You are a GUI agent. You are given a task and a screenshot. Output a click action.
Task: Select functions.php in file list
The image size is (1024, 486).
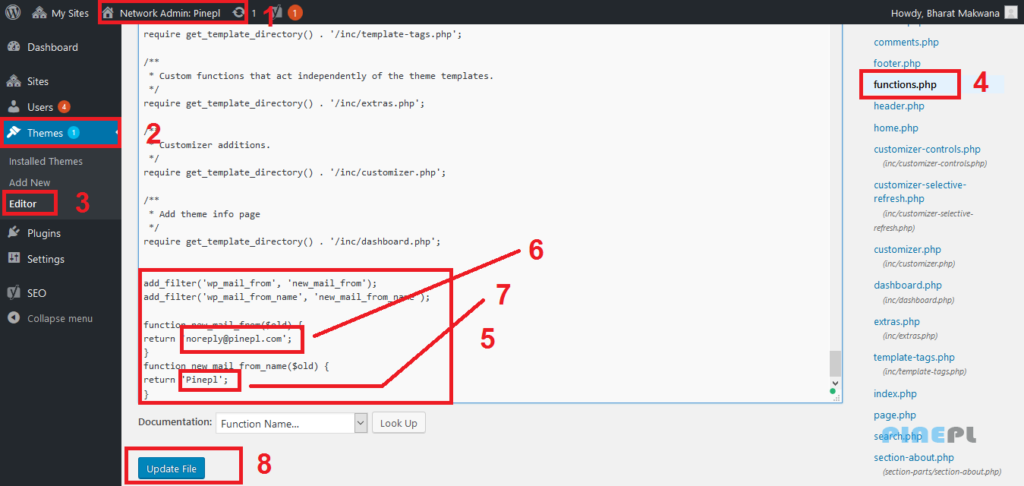904,85
